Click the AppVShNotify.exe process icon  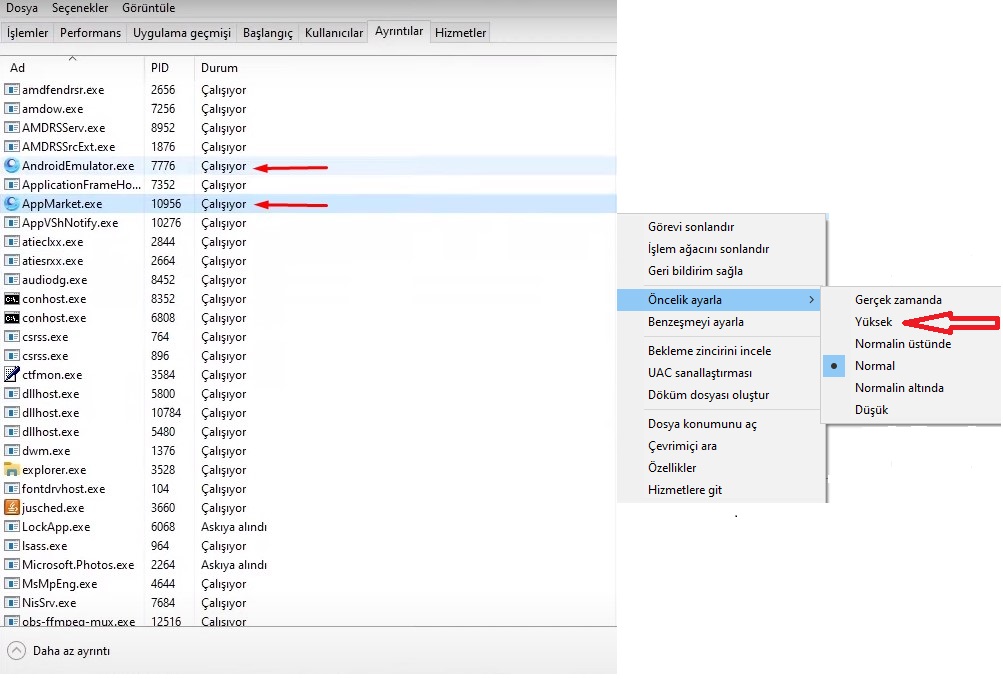[x=12, y=223]
